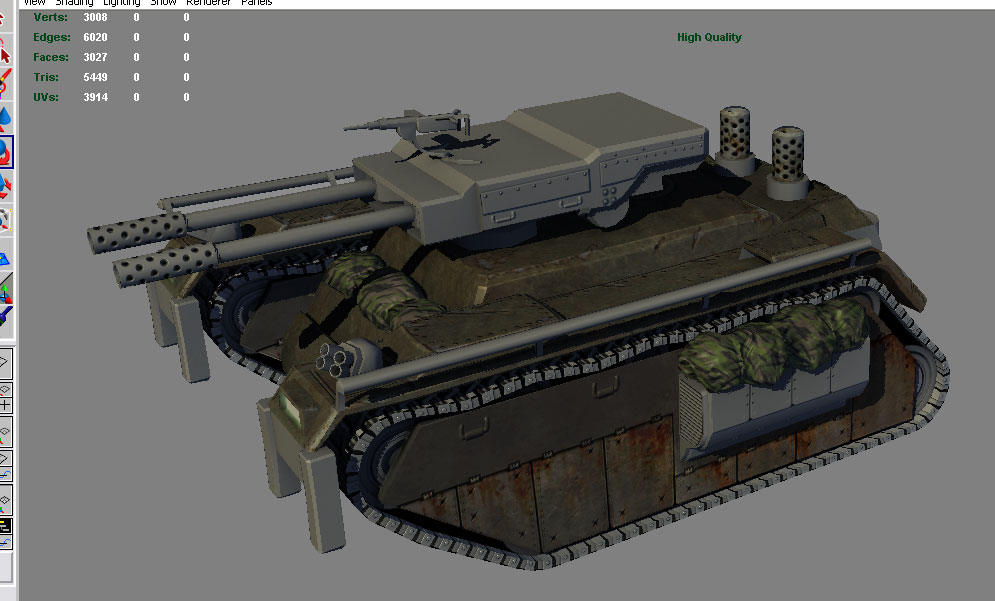Click the 'Faces:' poly count label
Screen dimensions: 995x601
51,57
